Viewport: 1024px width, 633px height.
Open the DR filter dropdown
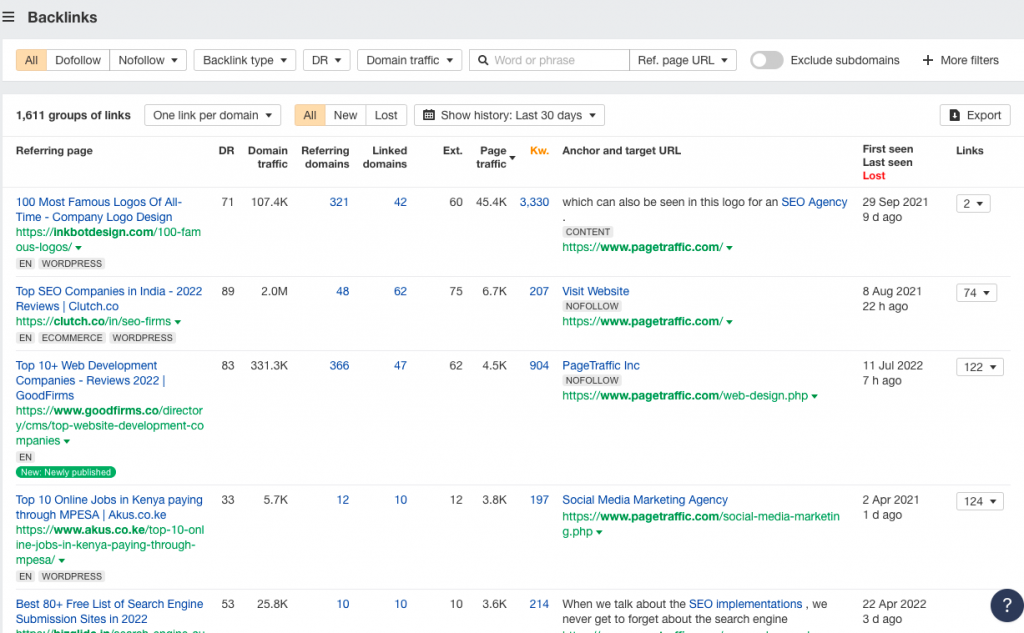326,60
